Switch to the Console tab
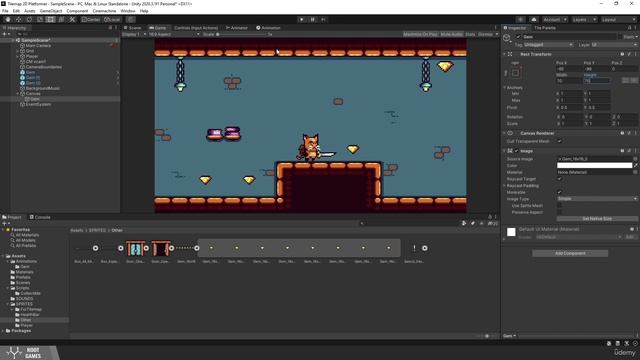The width and height of the screenshot is (640, 360). coord(40,217)
